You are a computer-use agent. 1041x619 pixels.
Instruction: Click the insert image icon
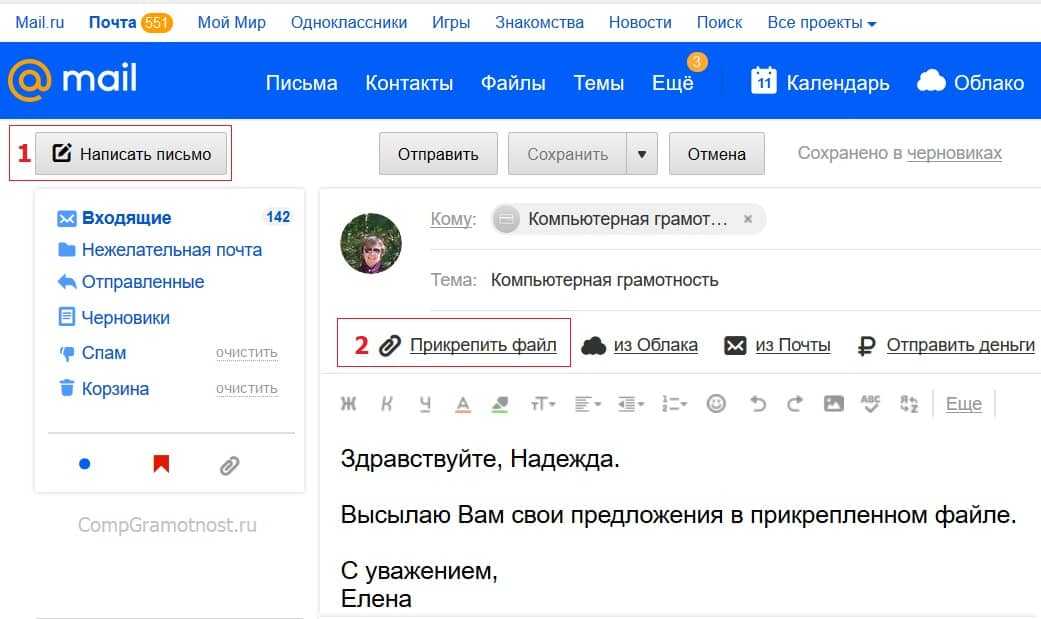(x=833, y=403)
